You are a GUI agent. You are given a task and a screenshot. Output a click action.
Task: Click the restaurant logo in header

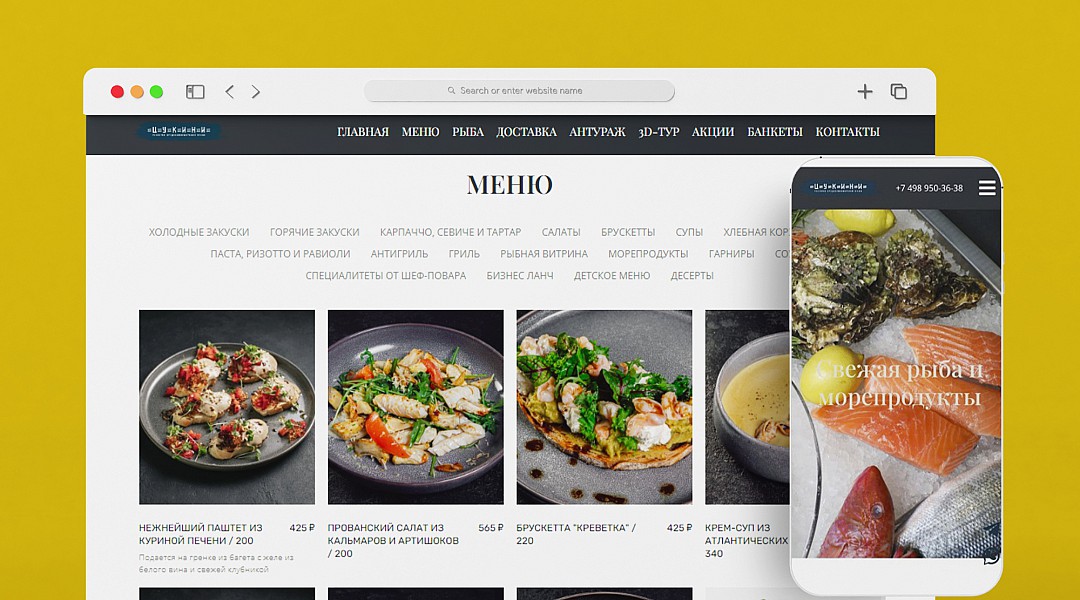click(x=178, y=131)
